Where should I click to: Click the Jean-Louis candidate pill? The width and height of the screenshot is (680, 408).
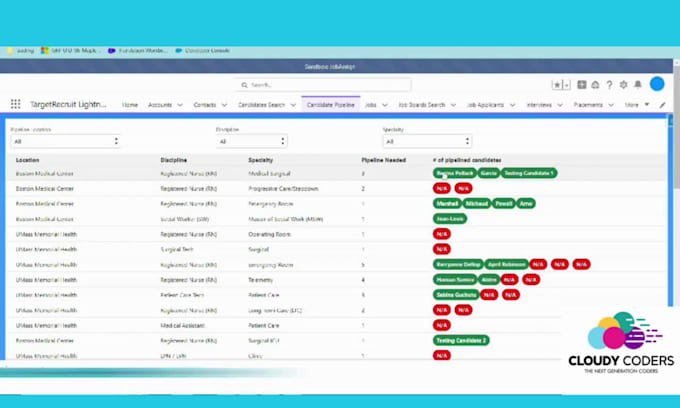(x=450, y=219)
